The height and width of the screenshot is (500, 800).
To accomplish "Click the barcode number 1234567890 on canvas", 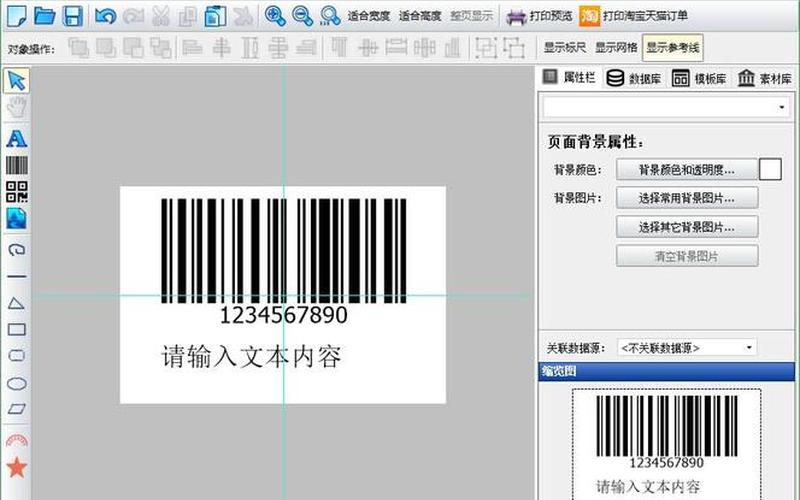I will click(x=284, y=315).
